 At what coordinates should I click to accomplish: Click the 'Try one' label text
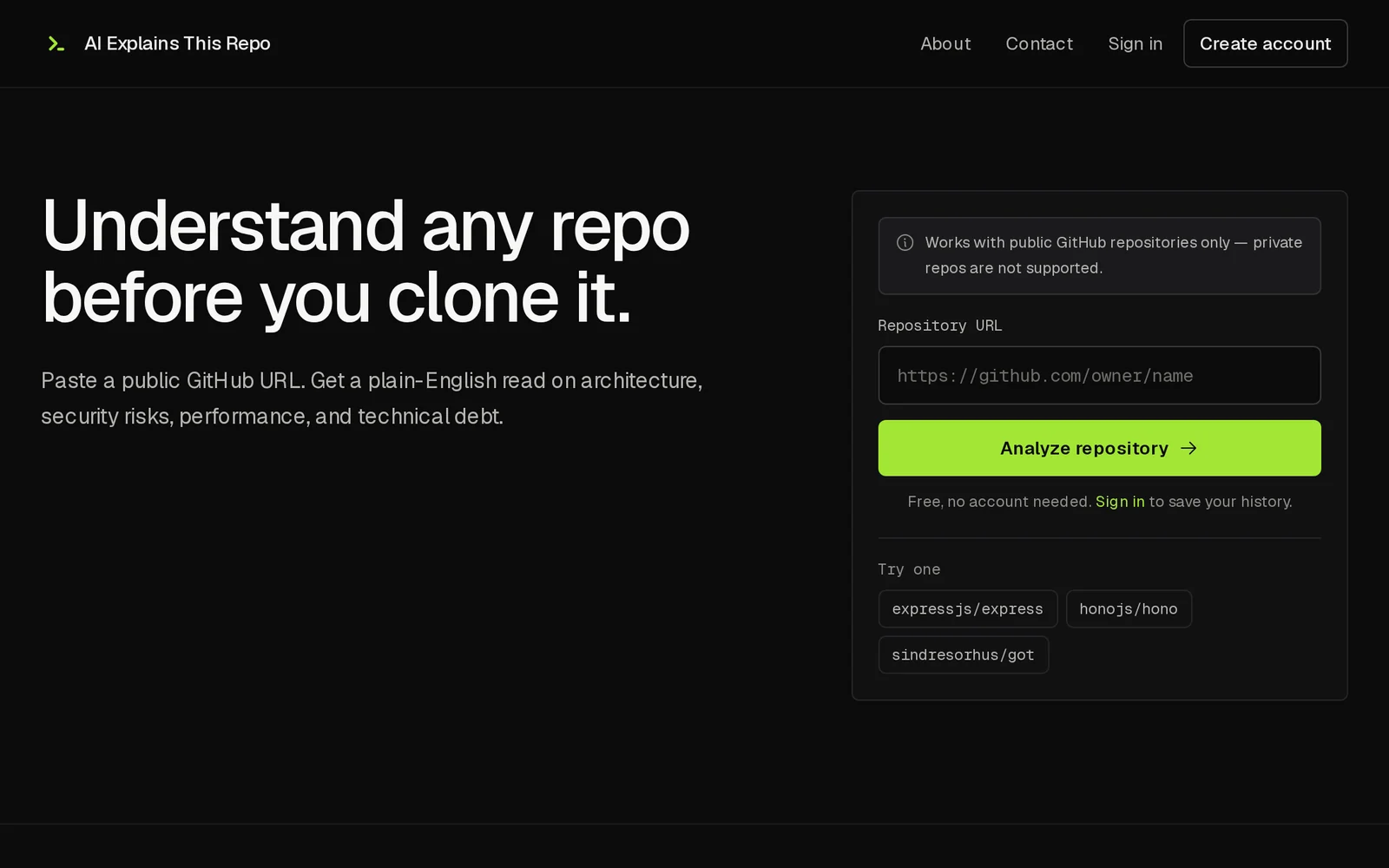[909, 569]
